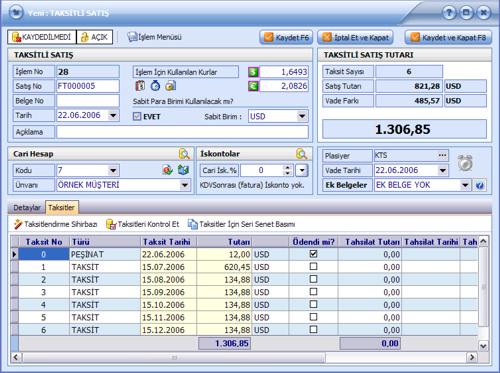The image size is (500, 373).
Task: Click the alarm clock reminder icon
Action: (465, 163)
